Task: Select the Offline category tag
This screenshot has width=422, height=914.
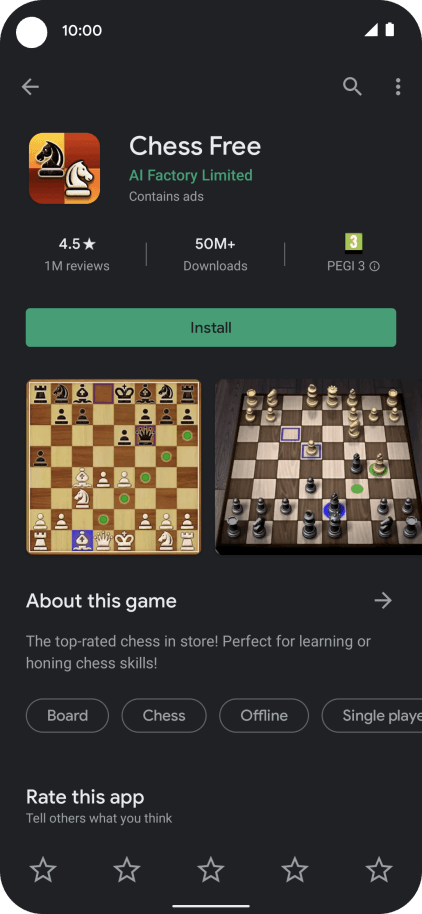Action: pyautogui.click(x=264, y=715)
